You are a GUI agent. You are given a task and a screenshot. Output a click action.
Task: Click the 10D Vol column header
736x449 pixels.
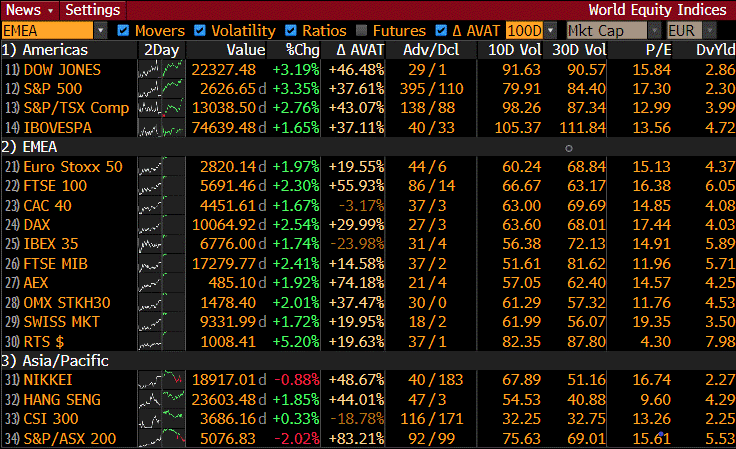(514, 50)
